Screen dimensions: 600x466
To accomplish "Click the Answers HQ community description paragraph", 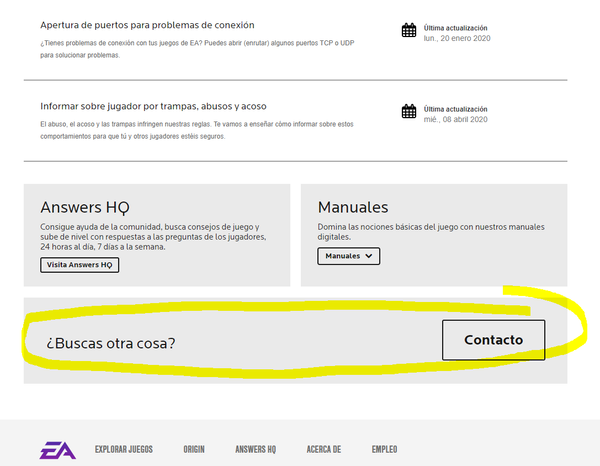I will tap(153, 237).
